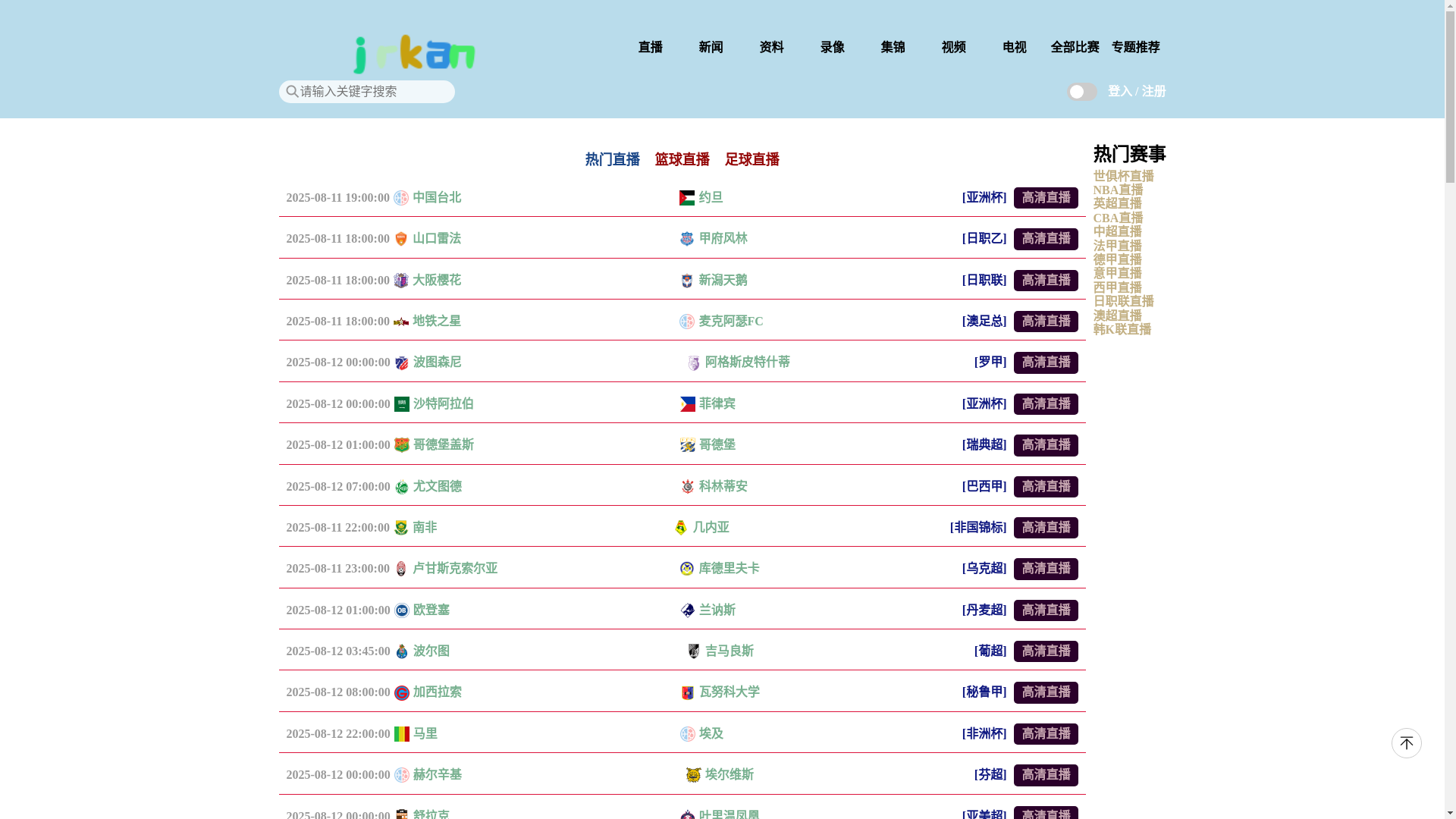This screenshot has width=1456, height=819.
Task: Watch 高清直播 for 马里 vs 埃及
Action: click(x=1046, y=734)
